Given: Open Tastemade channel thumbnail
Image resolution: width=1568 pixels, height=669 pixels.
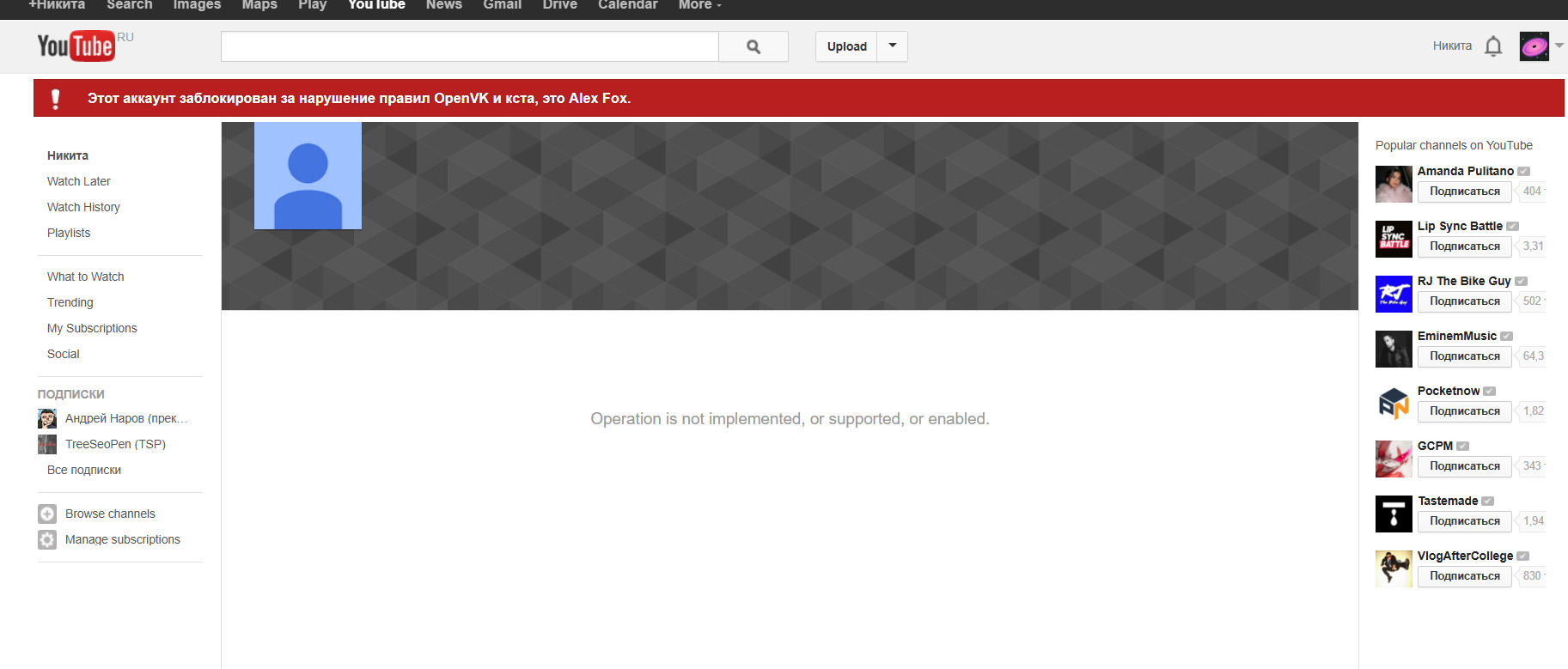Looking at the screenshot, I should [1394, 514].
